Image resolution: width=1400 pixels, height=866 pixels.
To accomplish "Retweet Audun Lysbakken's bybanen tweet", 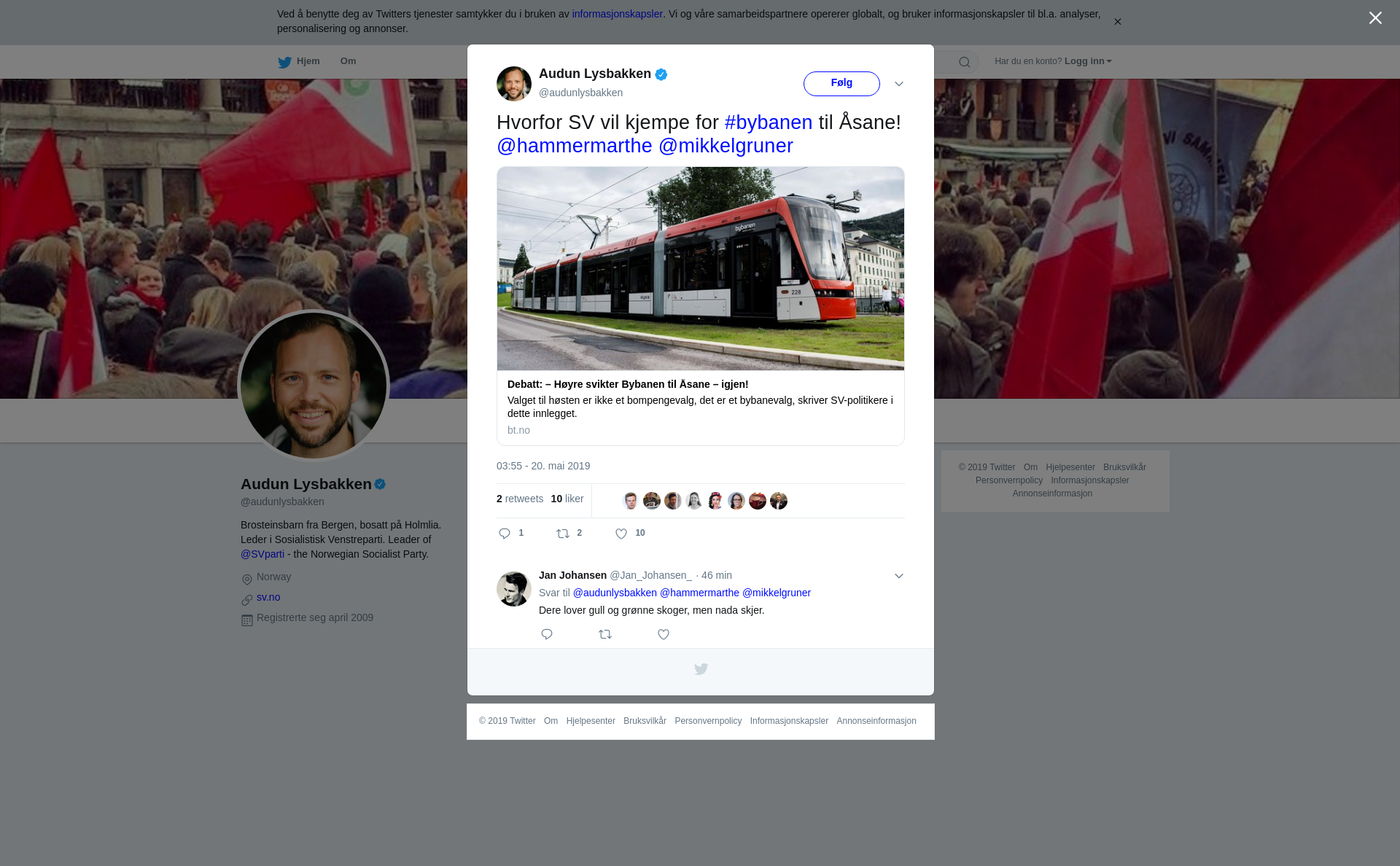I will click(563, 534).
